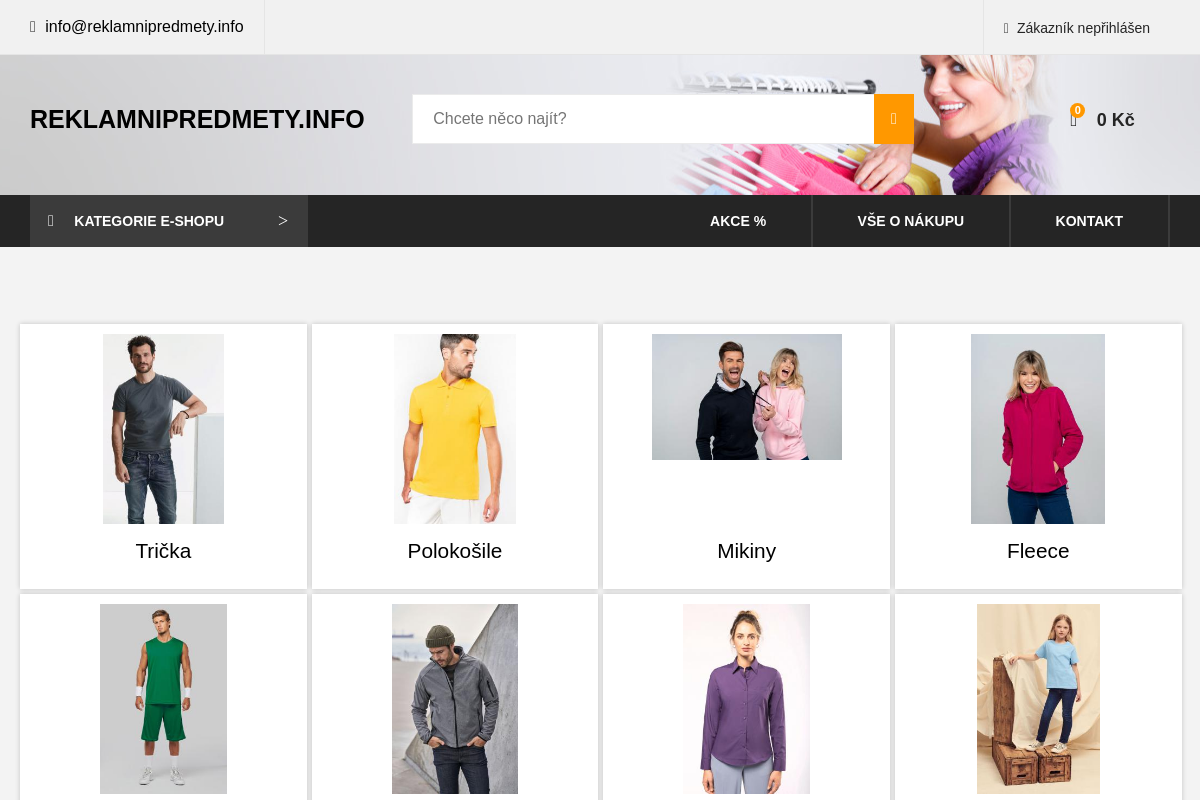
Task: Focus the 'Chcete něco najít?' search field
Action: pos(643,119)
